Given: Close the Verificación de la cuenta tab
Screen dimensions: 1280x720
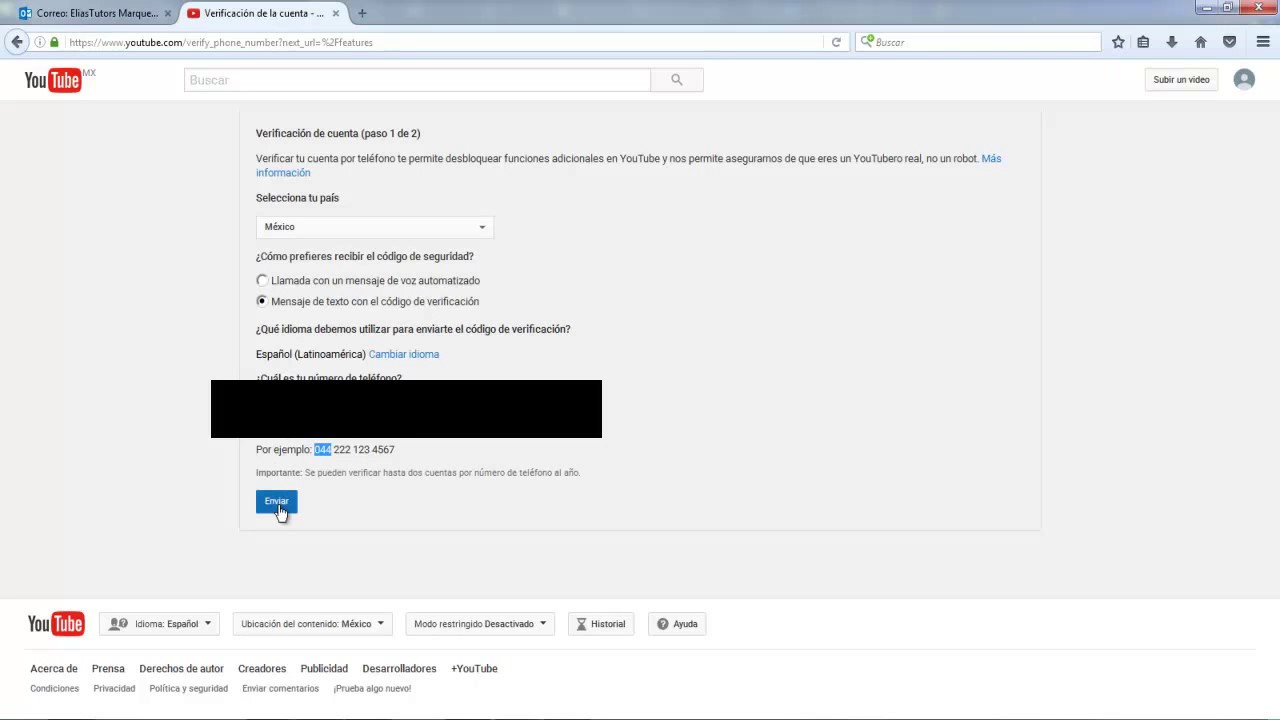Looking at the screenshot, I should (336, 13).
